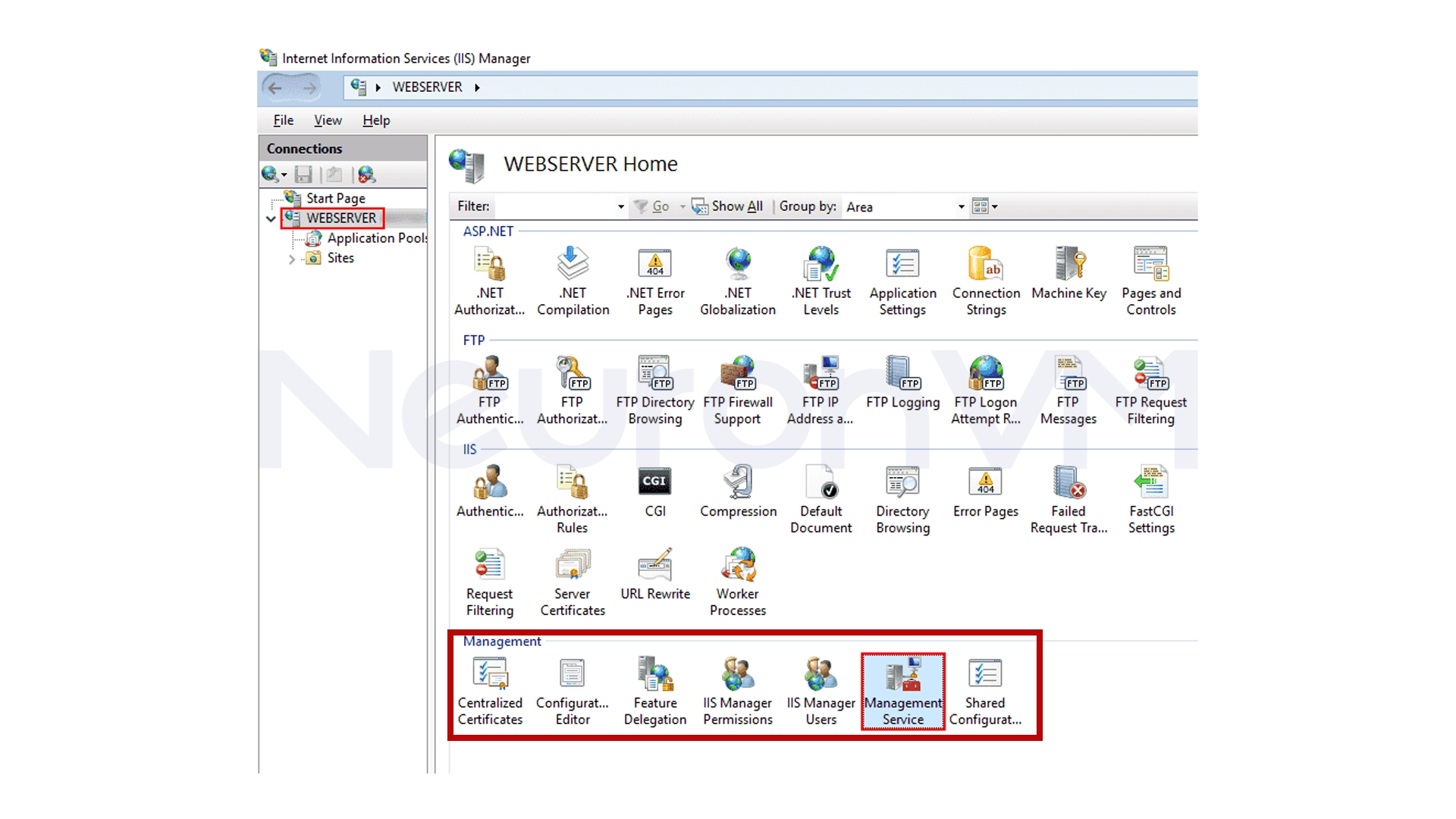Click the back navigation arrow
The height and width of the screenshot is (819, 1456).
pyautogui.click(x=275, y=87)
